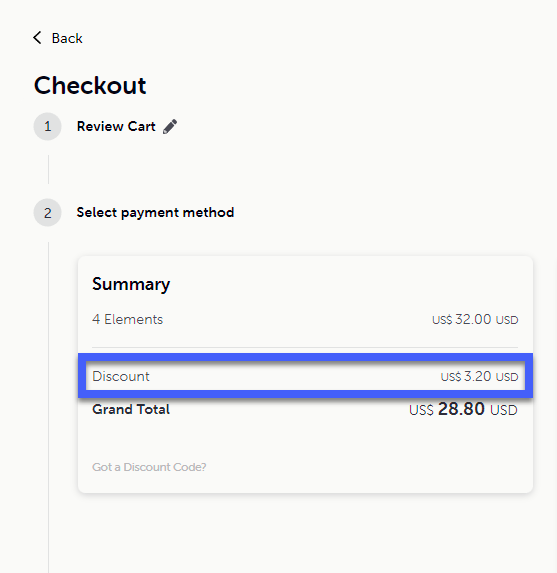
Task: Click the step 2 circle indicator
Action: (x=48, y=213)
